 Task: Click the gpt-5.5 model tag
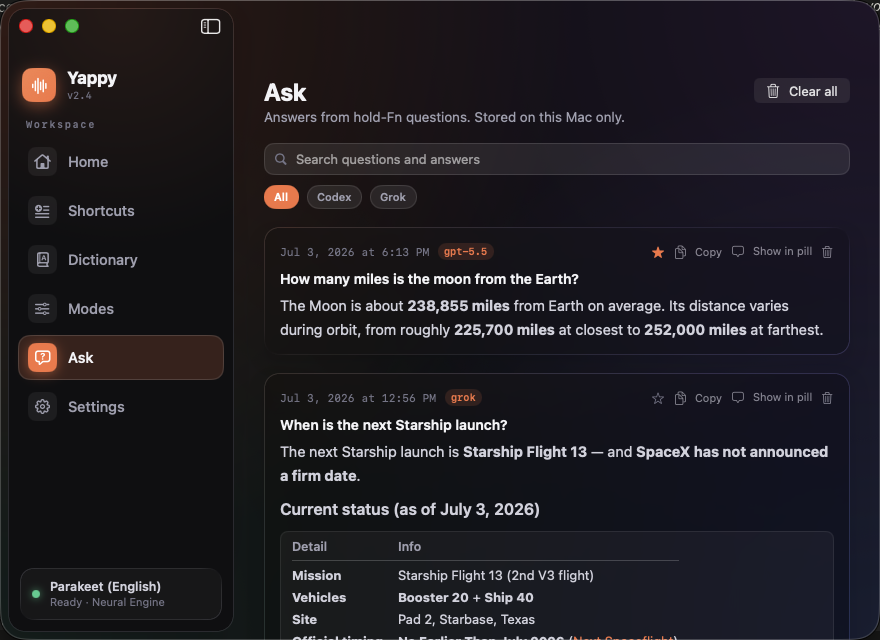point(465,252)
